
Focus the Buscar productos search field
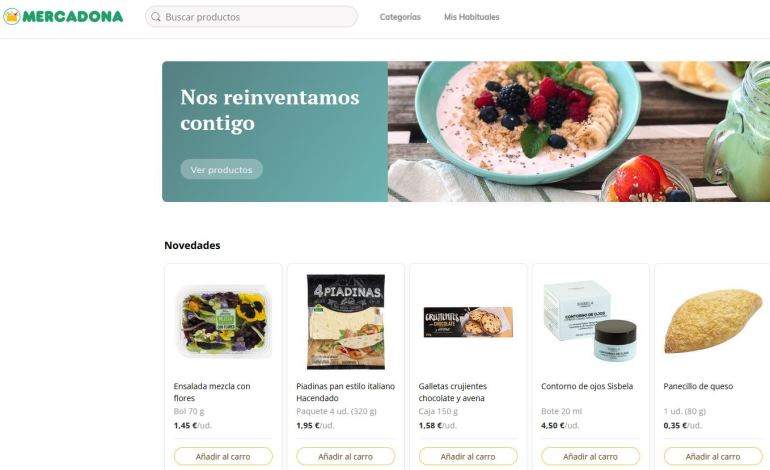pos(251,17)
